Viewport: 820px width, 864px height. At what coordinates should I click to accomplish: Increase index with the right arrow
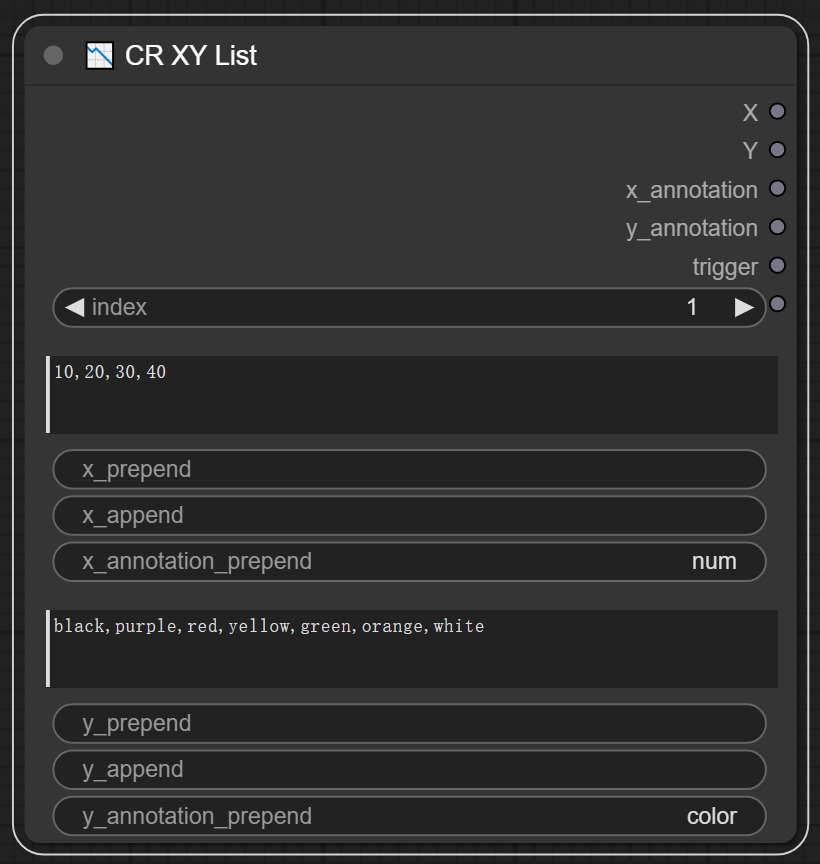[x=743, y=307]
